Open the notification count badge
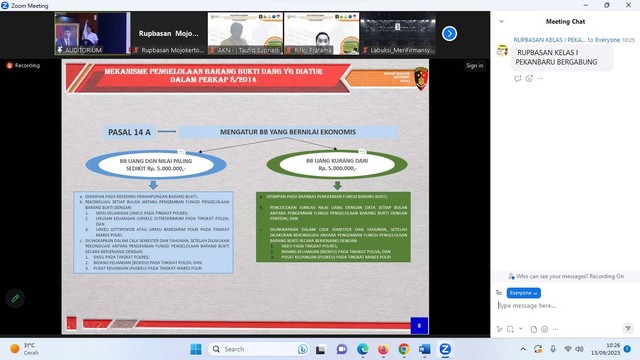The height and width of the screenshot is (360, 640). (x=627, y=349)
